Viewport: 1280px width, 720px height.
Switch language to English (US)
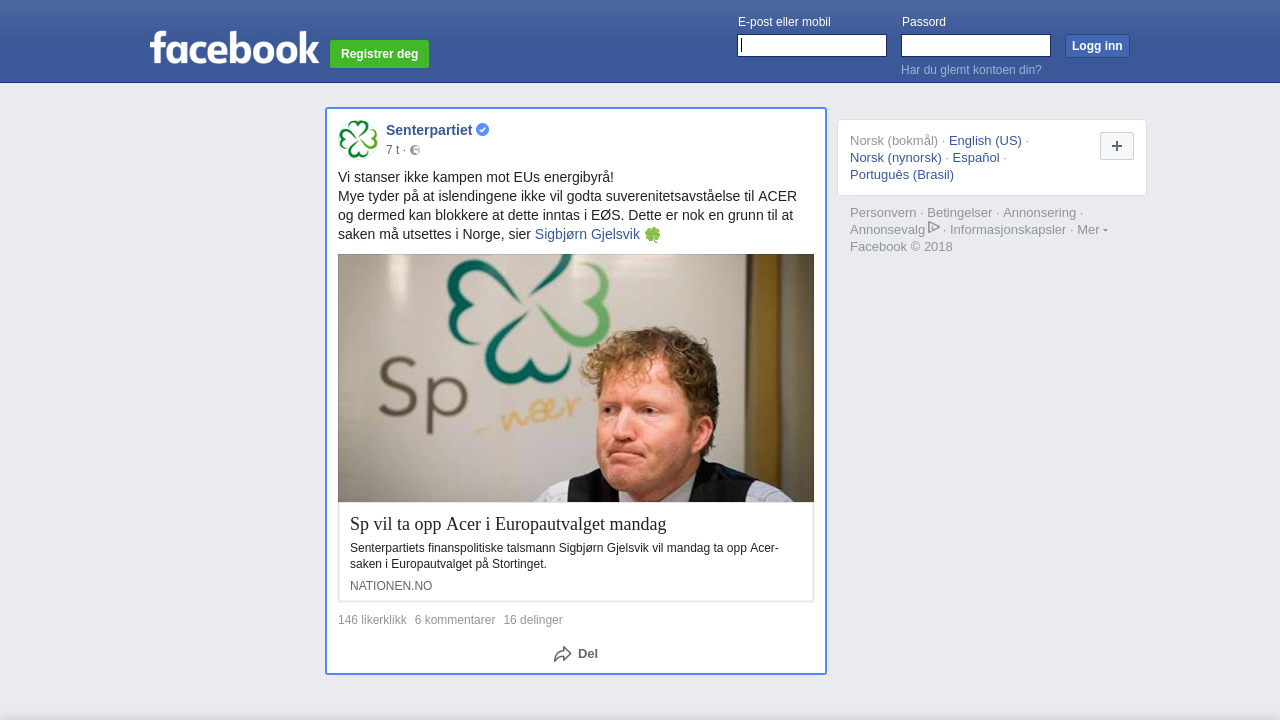click(x=985, y=140)
